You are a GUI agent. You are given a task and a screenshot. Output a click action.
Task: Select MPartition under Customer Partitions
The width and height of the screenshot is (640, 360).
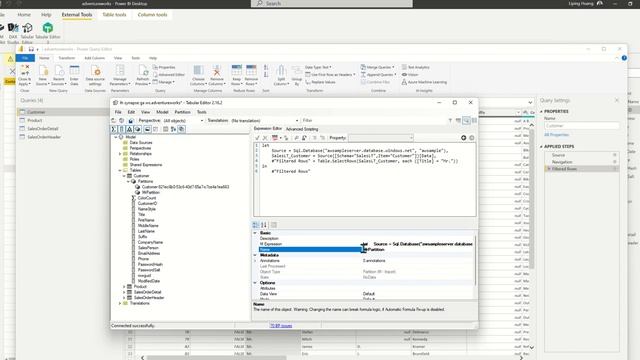pos(150,192)
